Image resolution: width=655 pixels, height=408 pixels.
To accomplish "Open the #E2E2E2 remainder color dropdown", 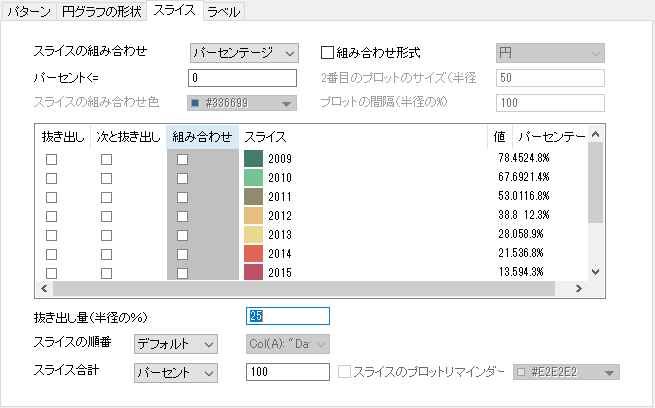I will (x=566, y=372).
